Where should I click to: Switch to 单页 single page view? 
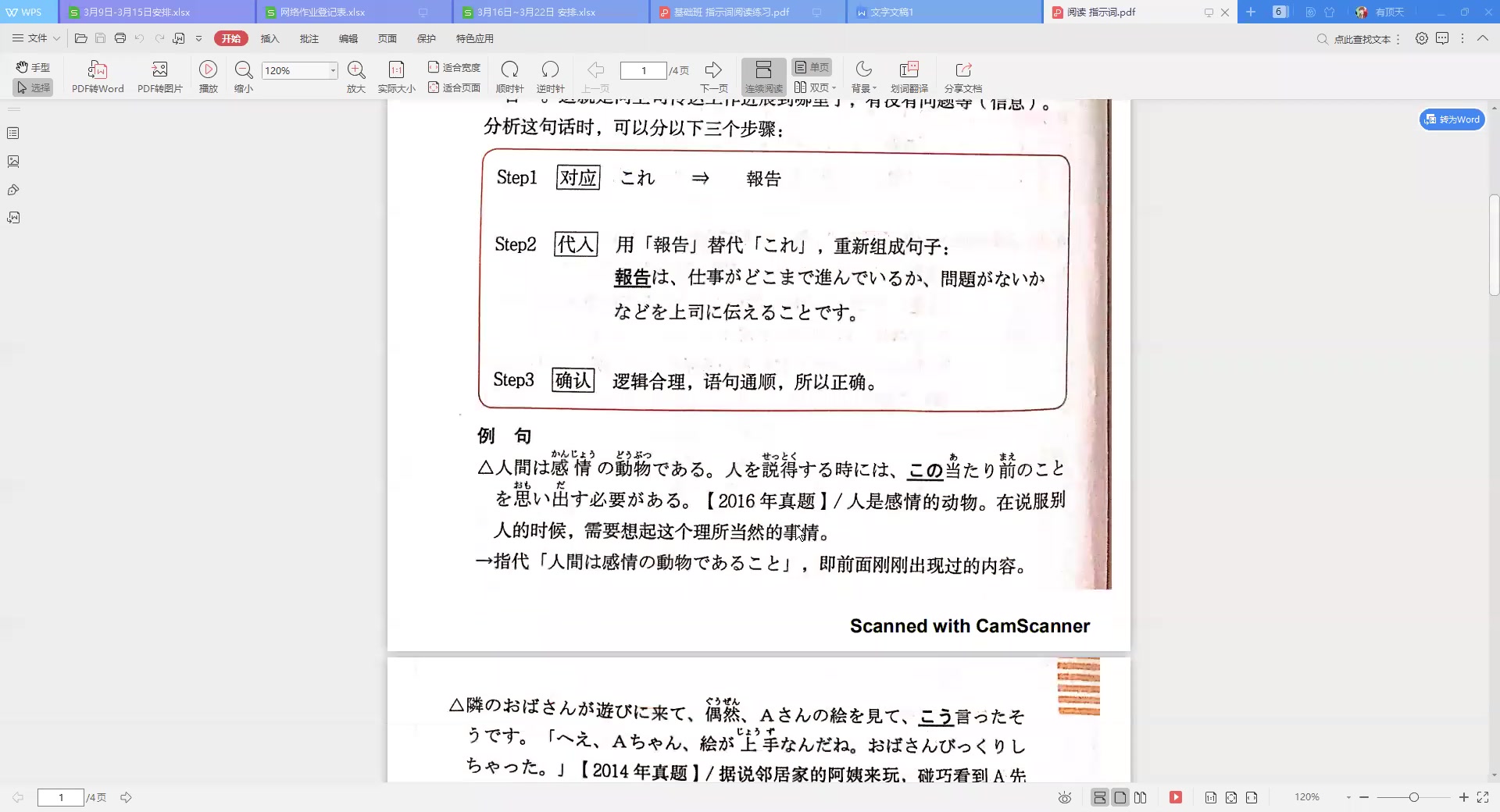[812, 67]
